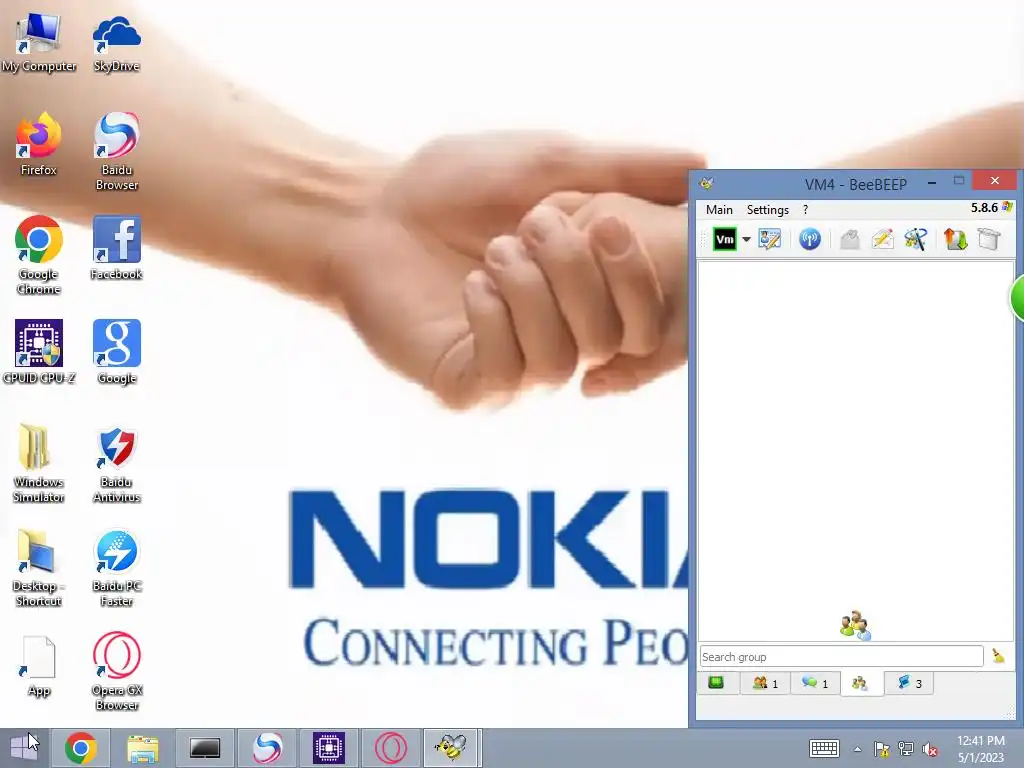Viewport: 1024px width, 768px height.
Task: Select the groups tab in BeeBEEP
Action: (x=860, y=684)
